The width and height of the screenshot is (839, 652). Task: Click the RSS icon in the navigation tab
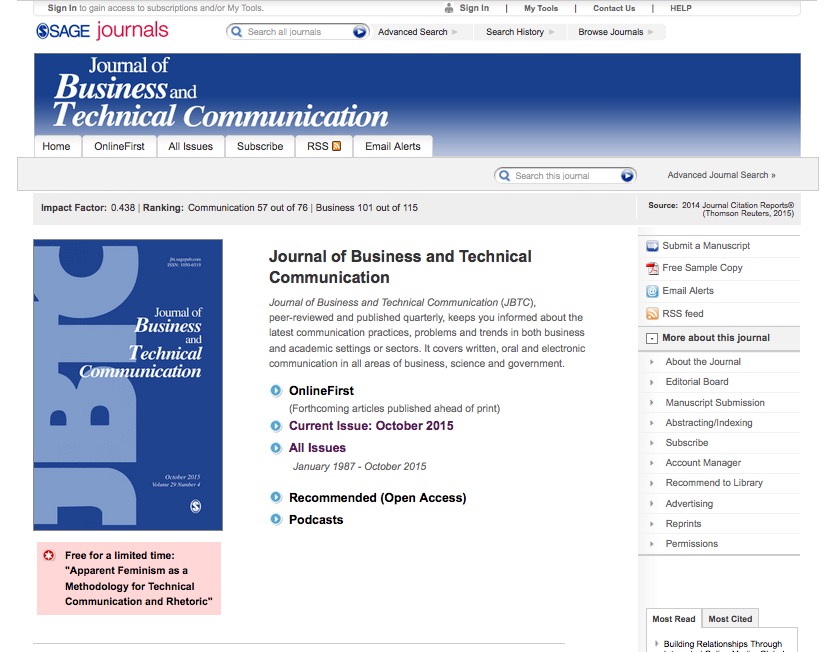click(337, 146)
